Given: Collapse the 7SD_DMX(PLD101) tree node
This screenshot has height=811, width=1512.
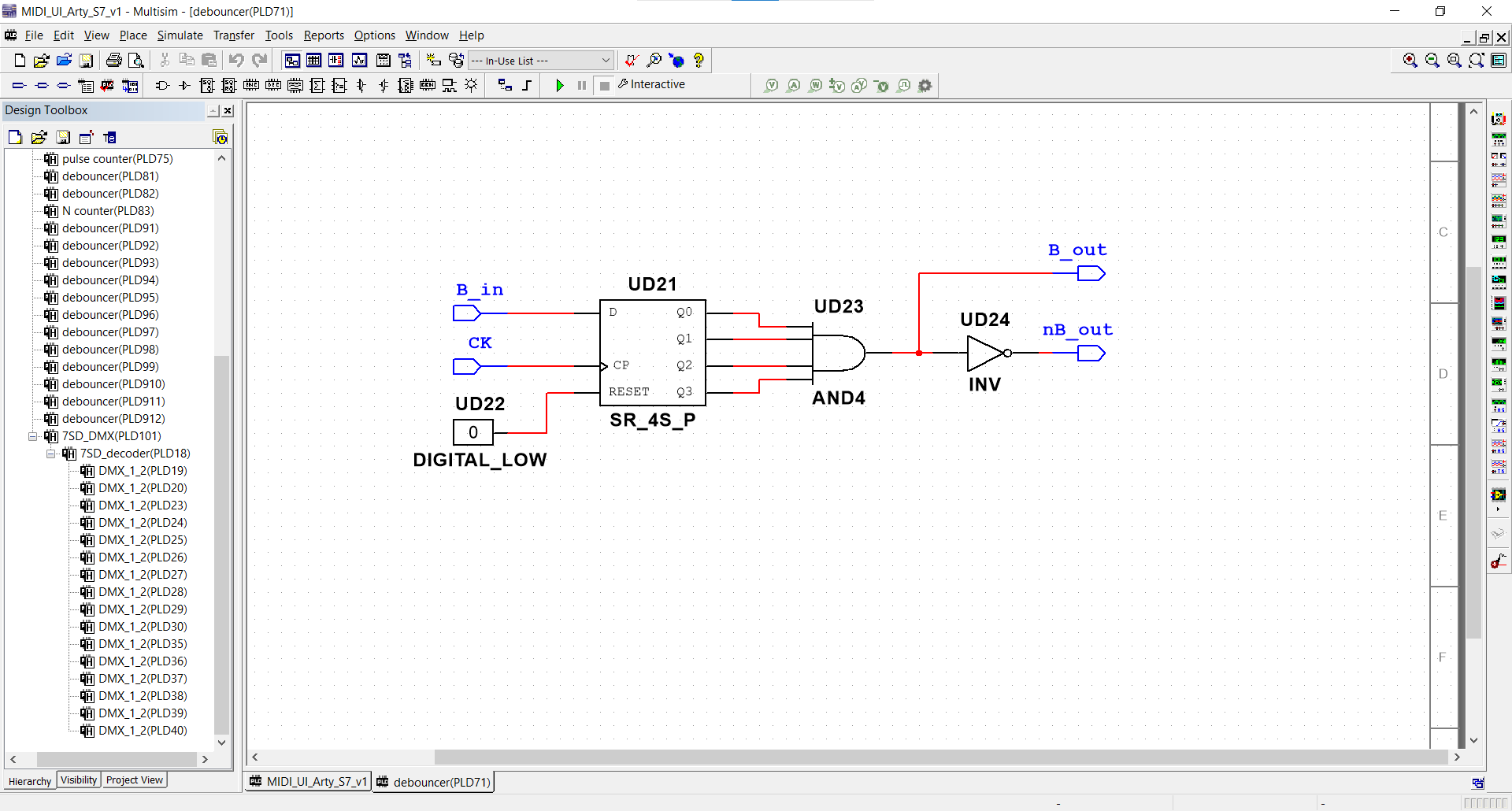Looking at the screenshot, I should [32, 436].
